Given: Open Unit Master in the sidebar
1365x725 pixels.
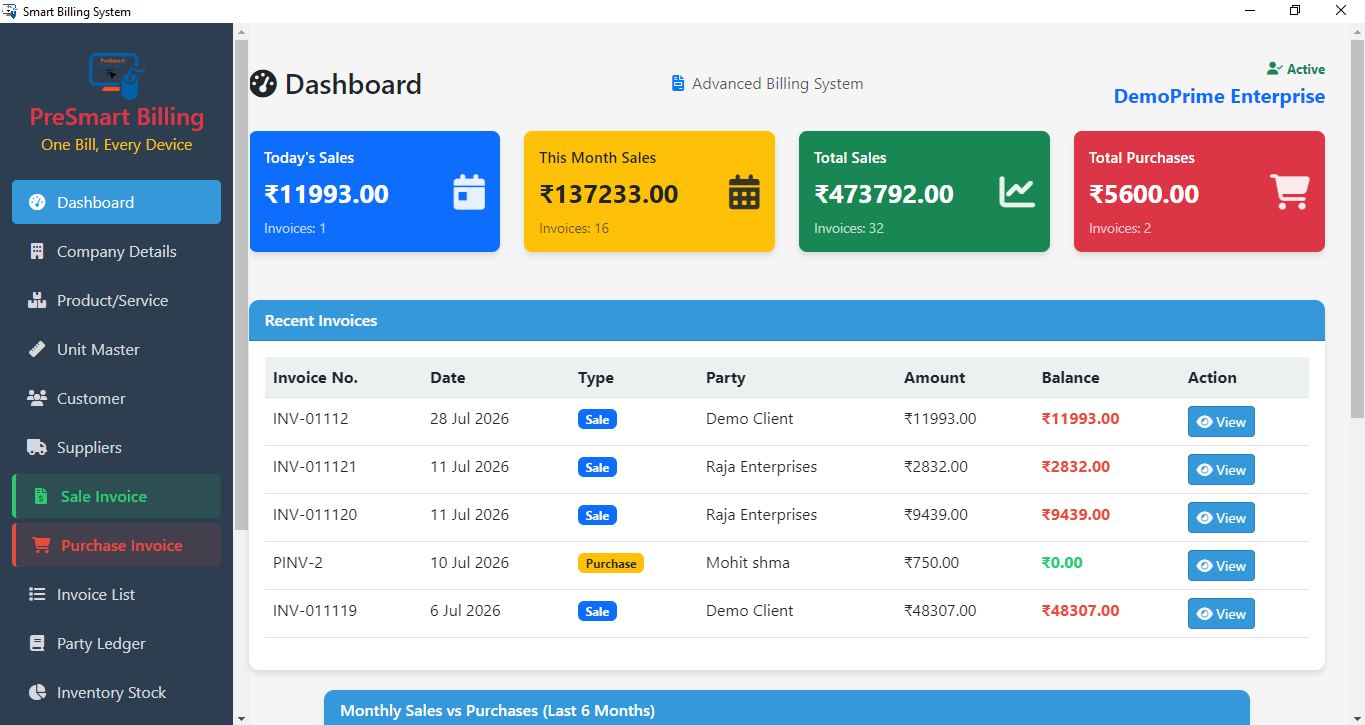Looking at the screenshot, I should click(116, 349).
